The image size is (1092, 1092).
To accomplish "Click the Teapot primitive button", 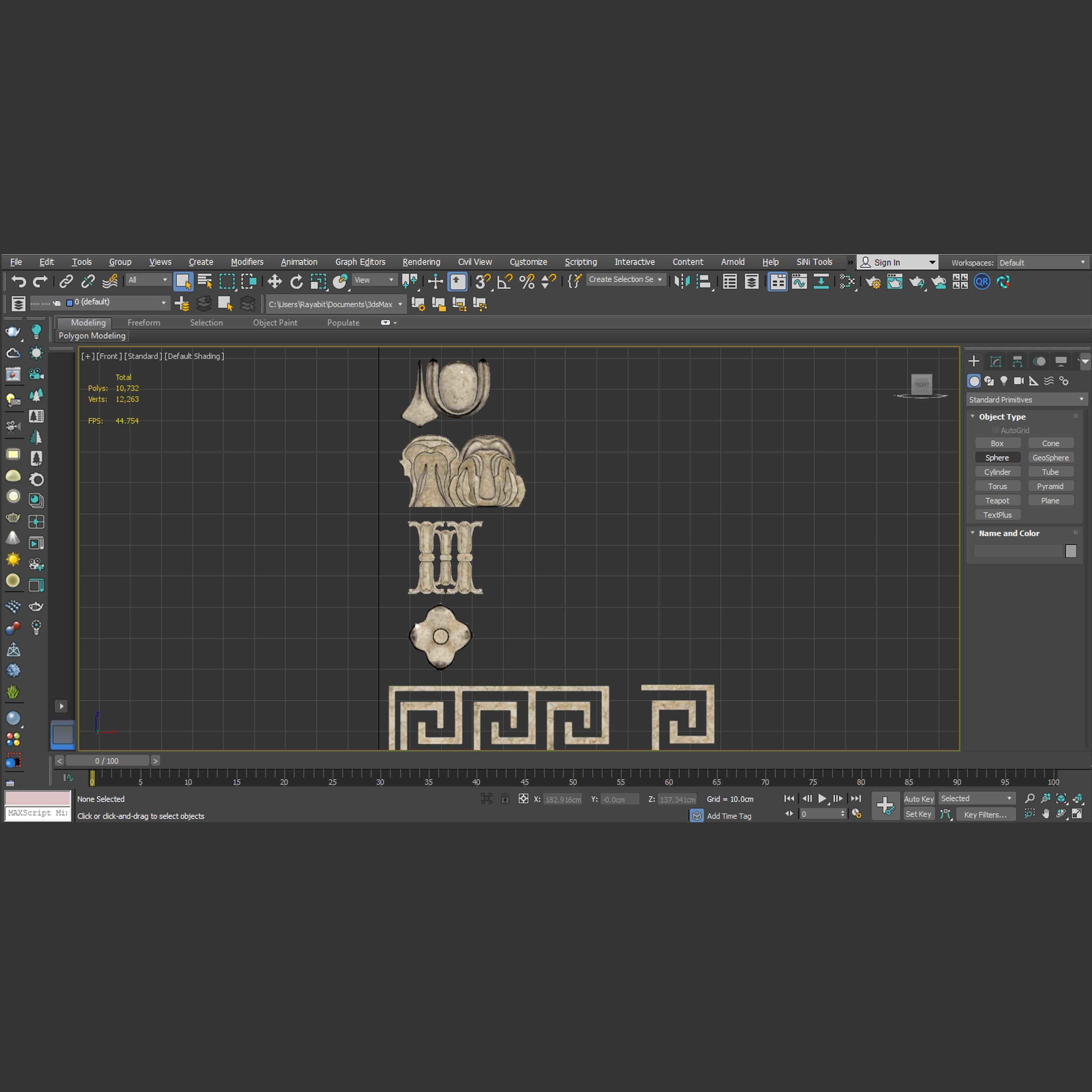I will [997, 501].
